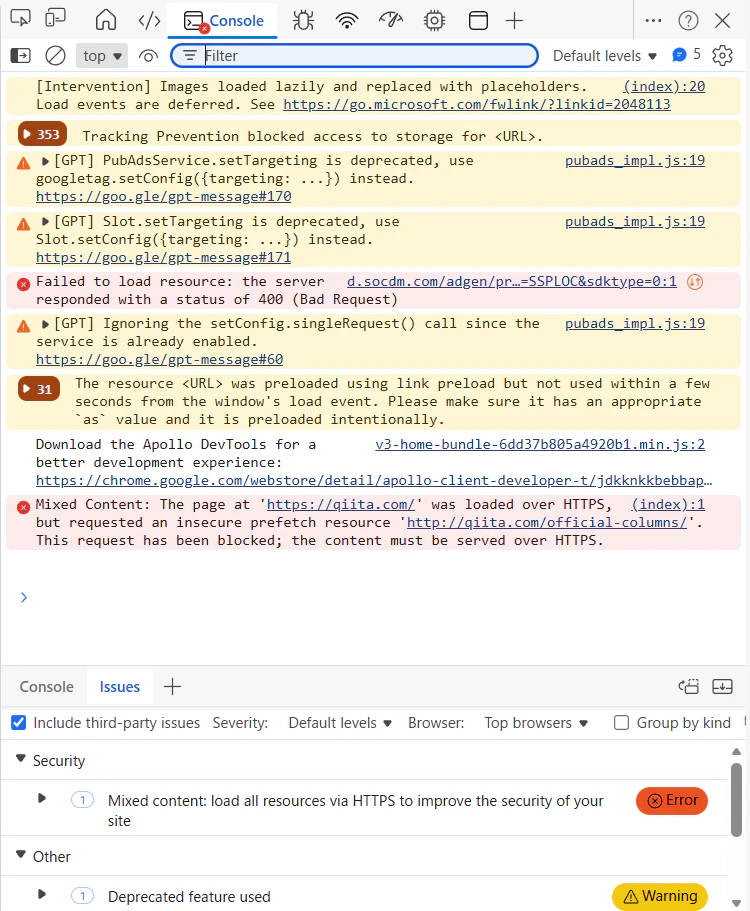
Task: Click the yellow Warning badge
Action: [659, 896]
